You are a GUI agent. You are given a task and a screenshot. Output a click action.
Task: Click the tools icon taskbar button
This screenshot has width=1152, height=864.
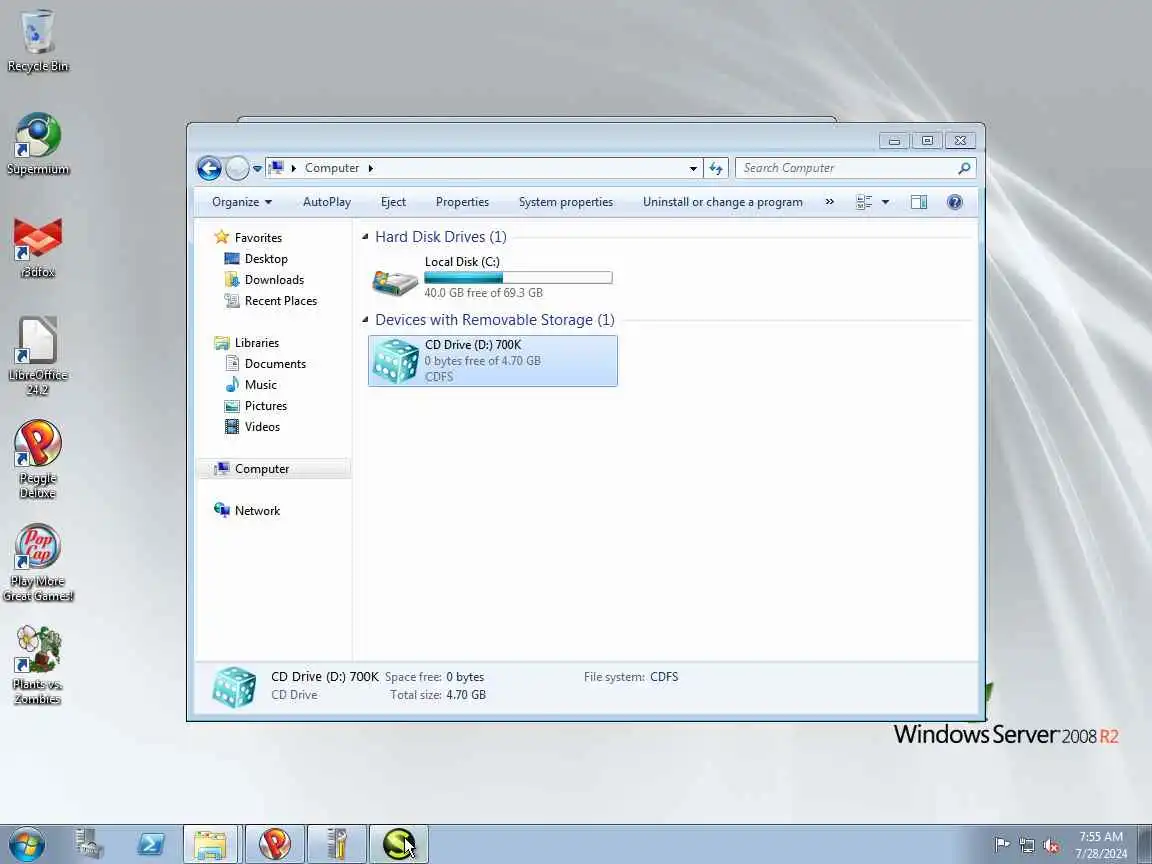pyautogui.click(x=336, y=844)
